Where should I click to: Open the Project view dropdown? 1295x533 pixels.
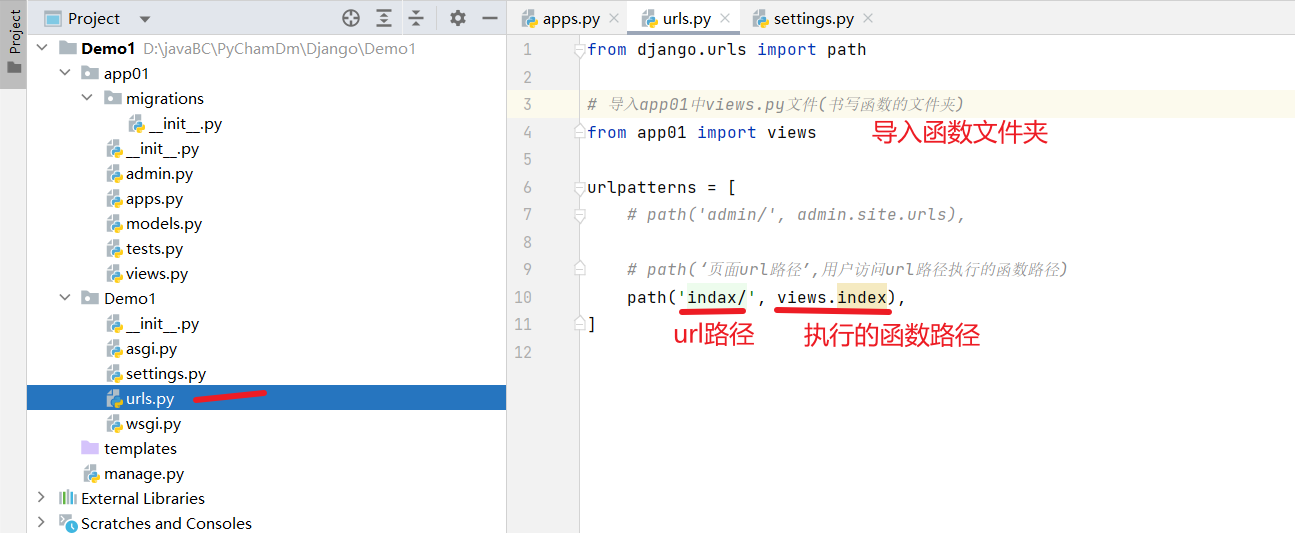point(145,19)
